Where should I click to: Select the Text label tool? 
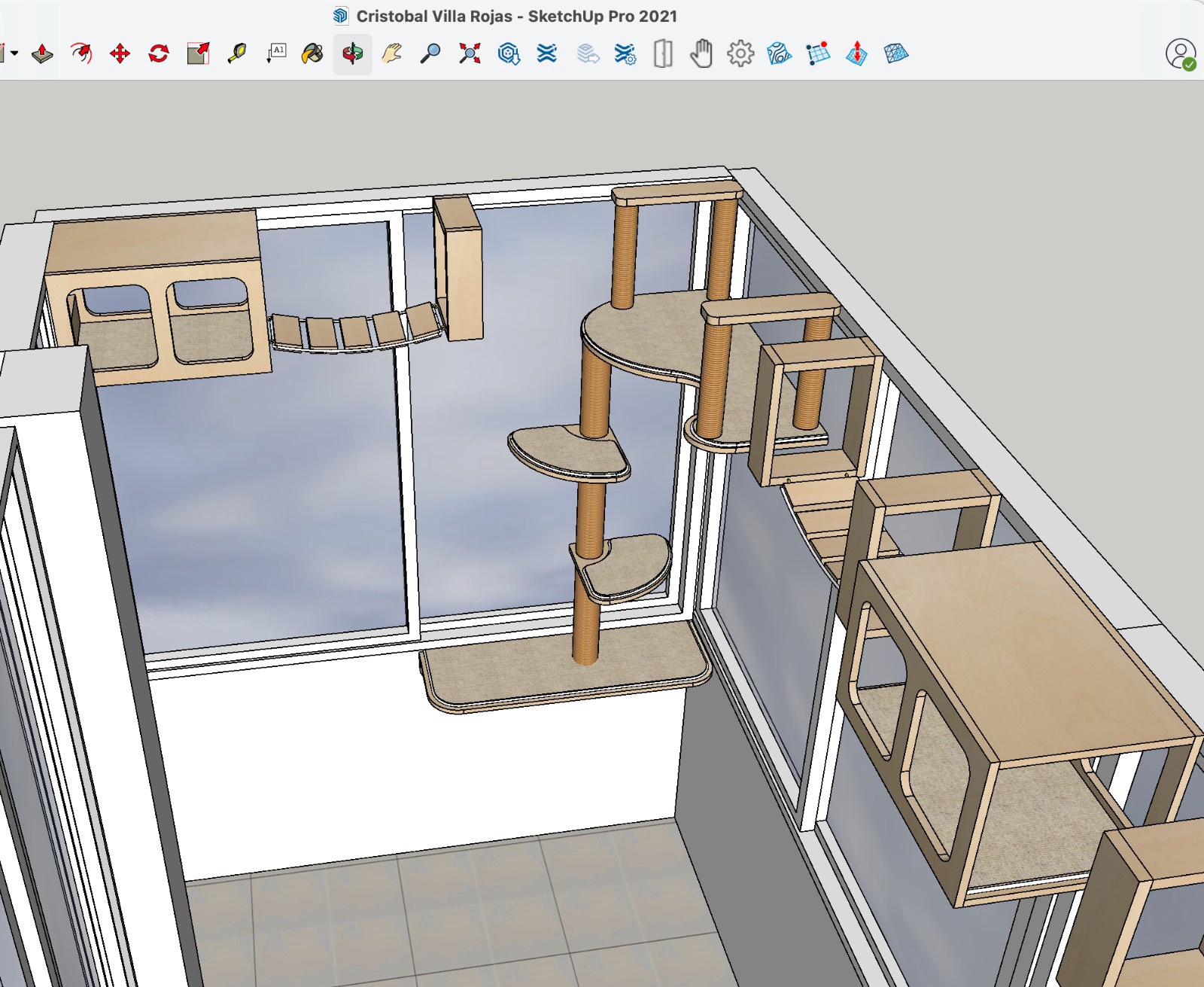coord(276,53)
